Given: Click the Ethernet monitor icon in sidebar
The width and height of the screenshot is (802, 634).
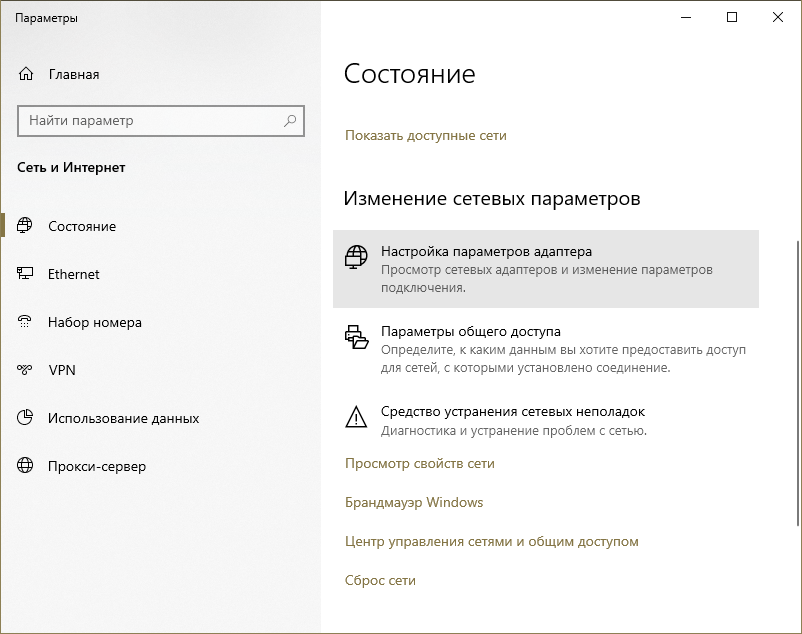Looking at the screenshot, I should [x=26, y=274].
